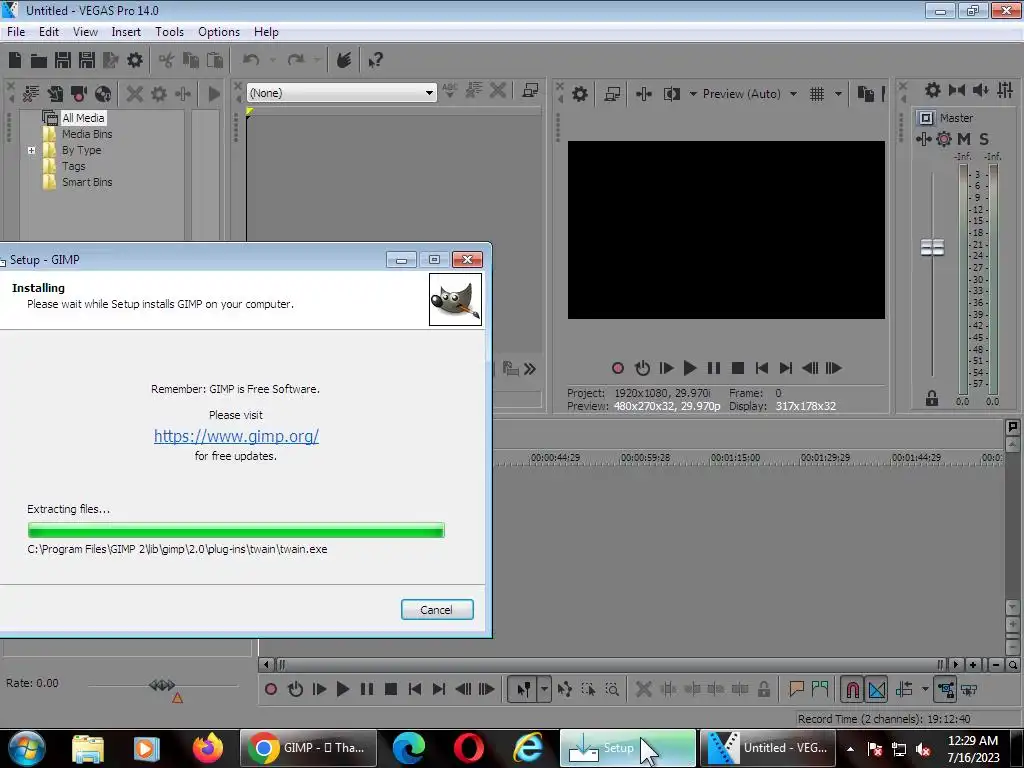The image size is (1024, 768).
Task: Toggle Split Screen View in preview
Action: pos(671,94)
